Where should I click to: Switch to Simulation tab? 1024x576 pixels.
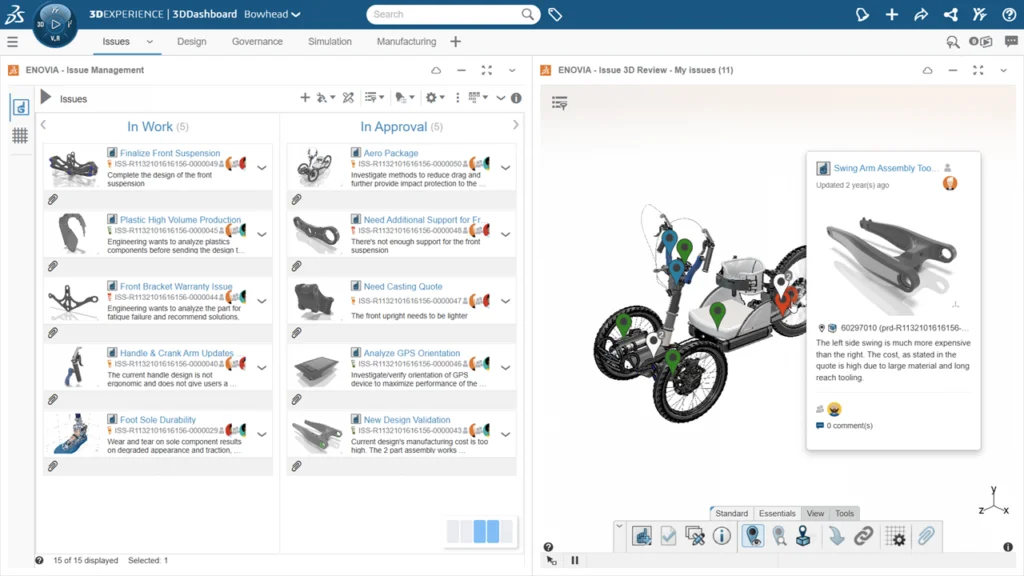(330, 41)
